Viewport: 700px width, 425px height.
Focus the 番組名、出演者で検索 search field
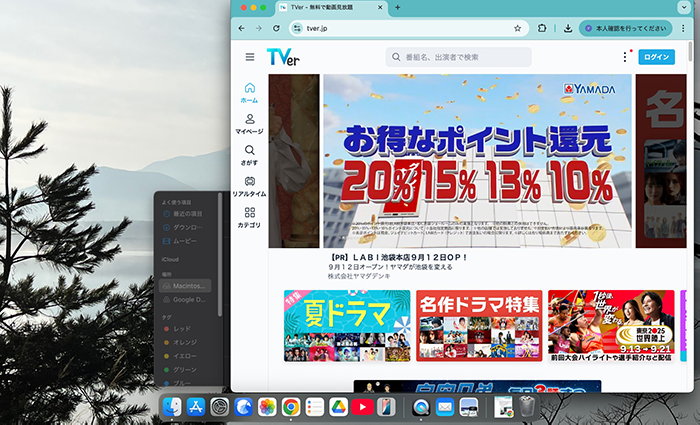(458, 57)
